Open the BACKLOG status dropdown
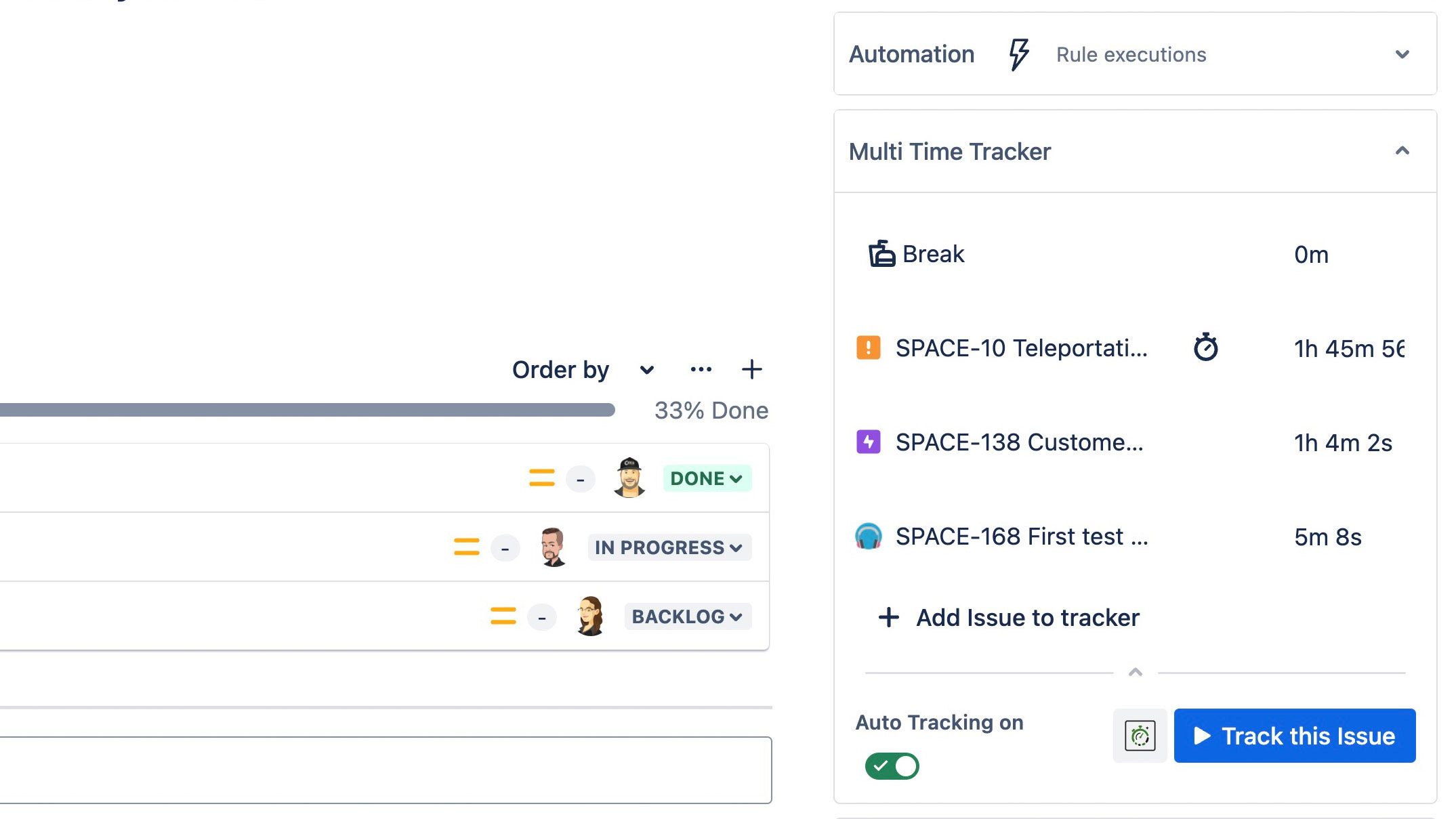This screenshot has height=819, width=1456. coord(687,616)
